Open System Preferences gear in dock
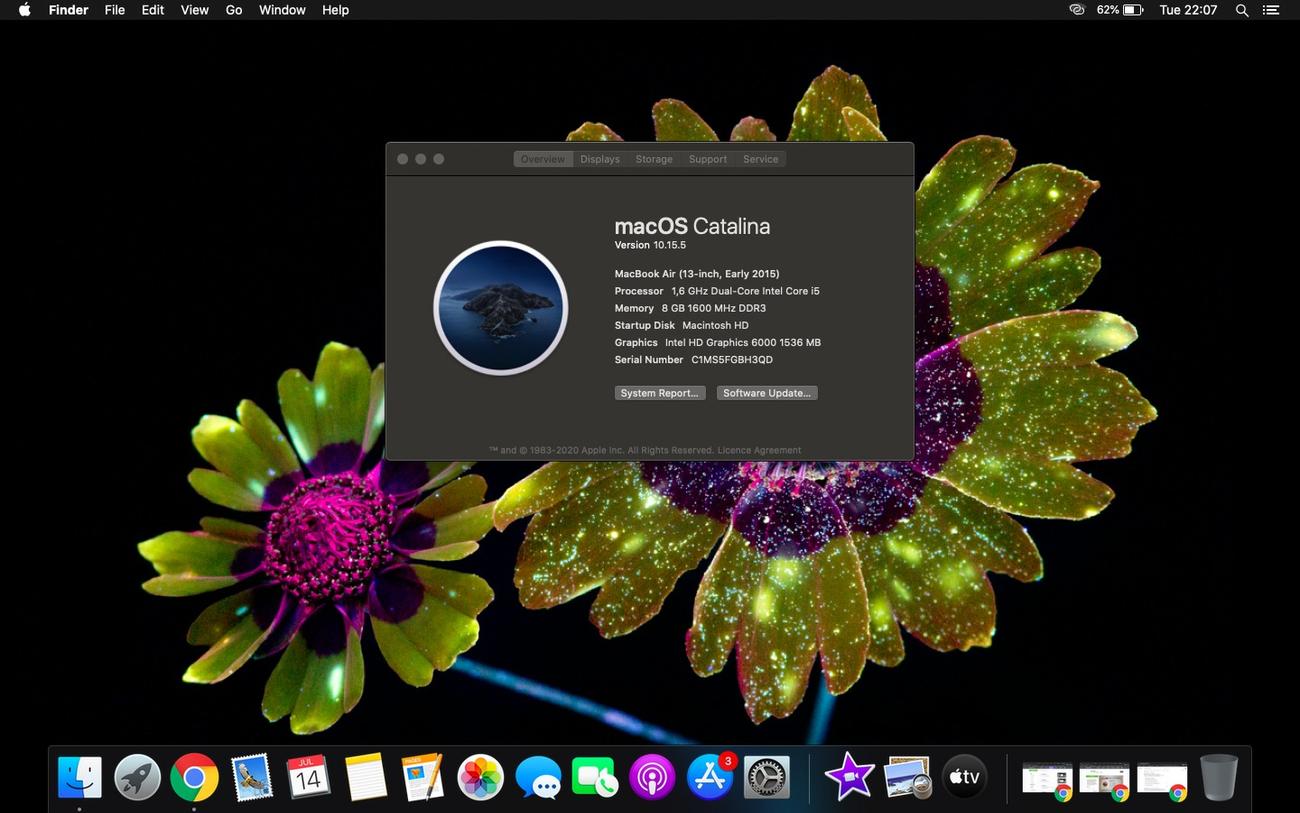 coord(767,777)
